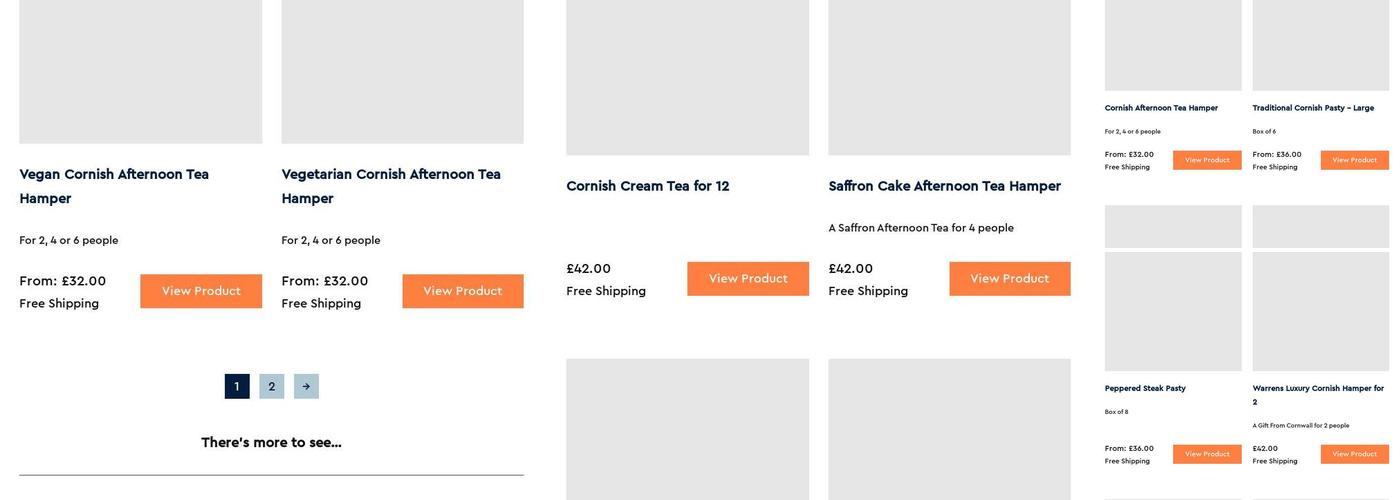Open the Traditional Cornish Pasty – Large title
1400x500 pixels.
click(x=1313, y=108)
